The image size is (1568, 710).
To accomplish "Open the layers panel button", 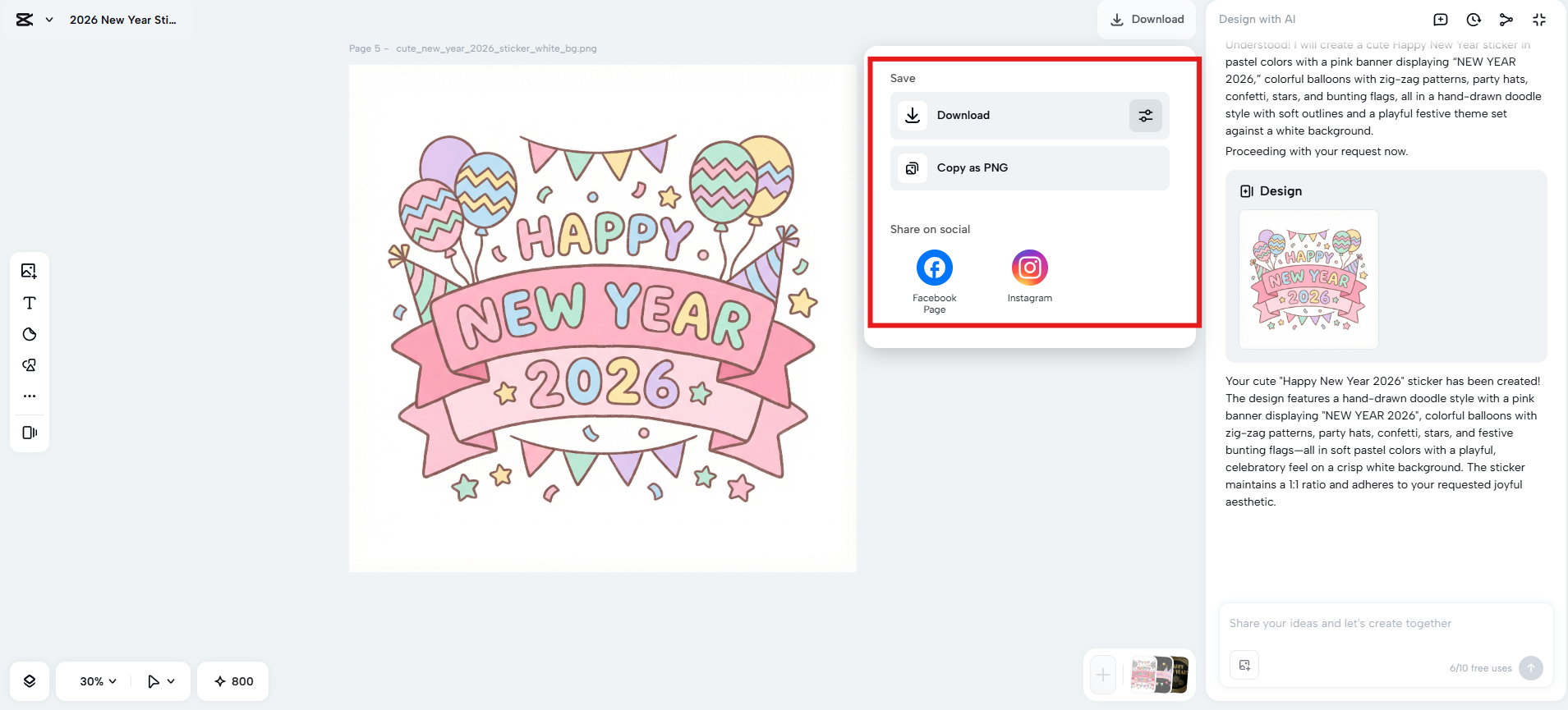I will tap(30, 681).
